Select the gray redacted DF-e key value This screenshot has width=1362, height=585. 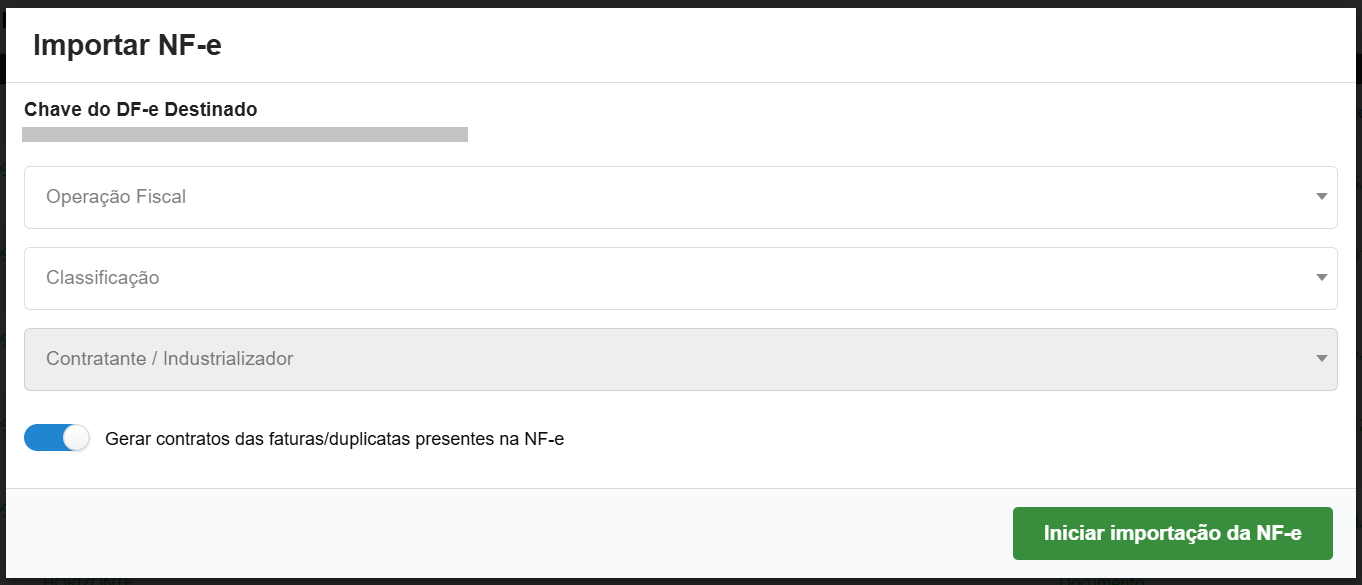click(x=245, y=134)
